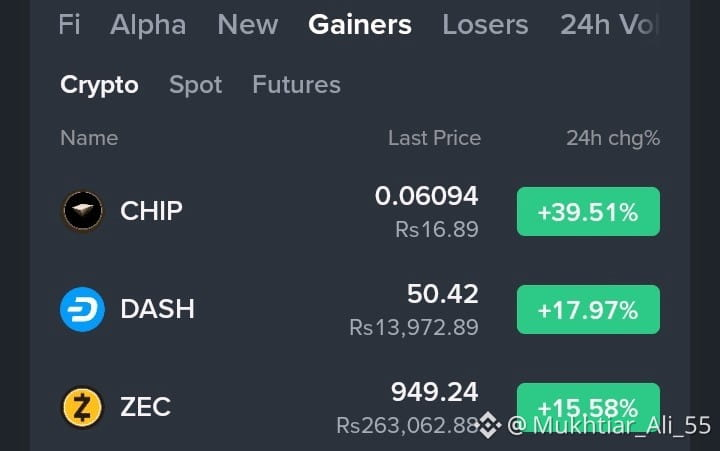Open the Losers tab
The width and height of the screenshot is (720, 451).
tap(485, 25)
